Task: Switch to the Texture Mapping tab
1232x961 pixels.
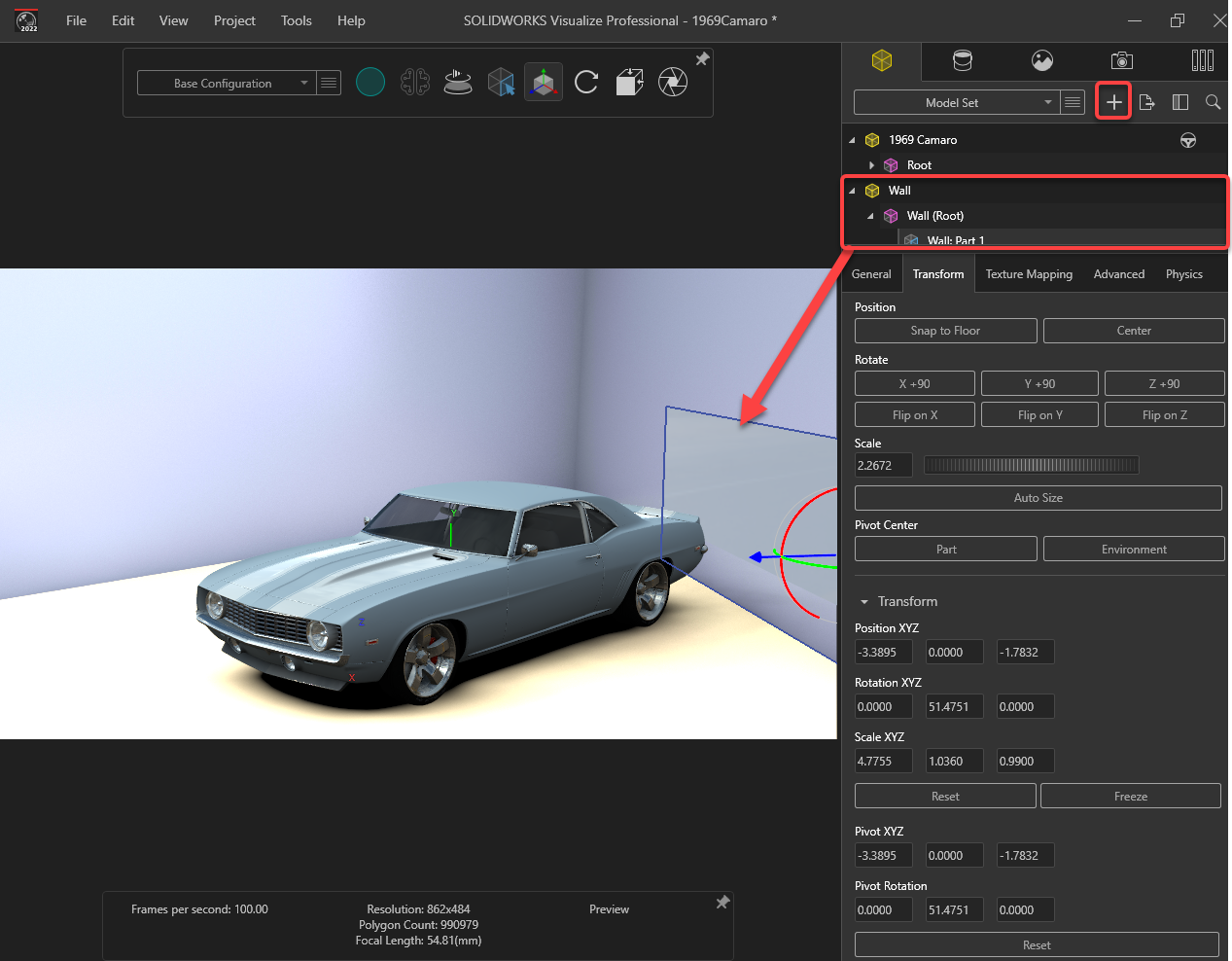Action: click(x=1029, y=273)
